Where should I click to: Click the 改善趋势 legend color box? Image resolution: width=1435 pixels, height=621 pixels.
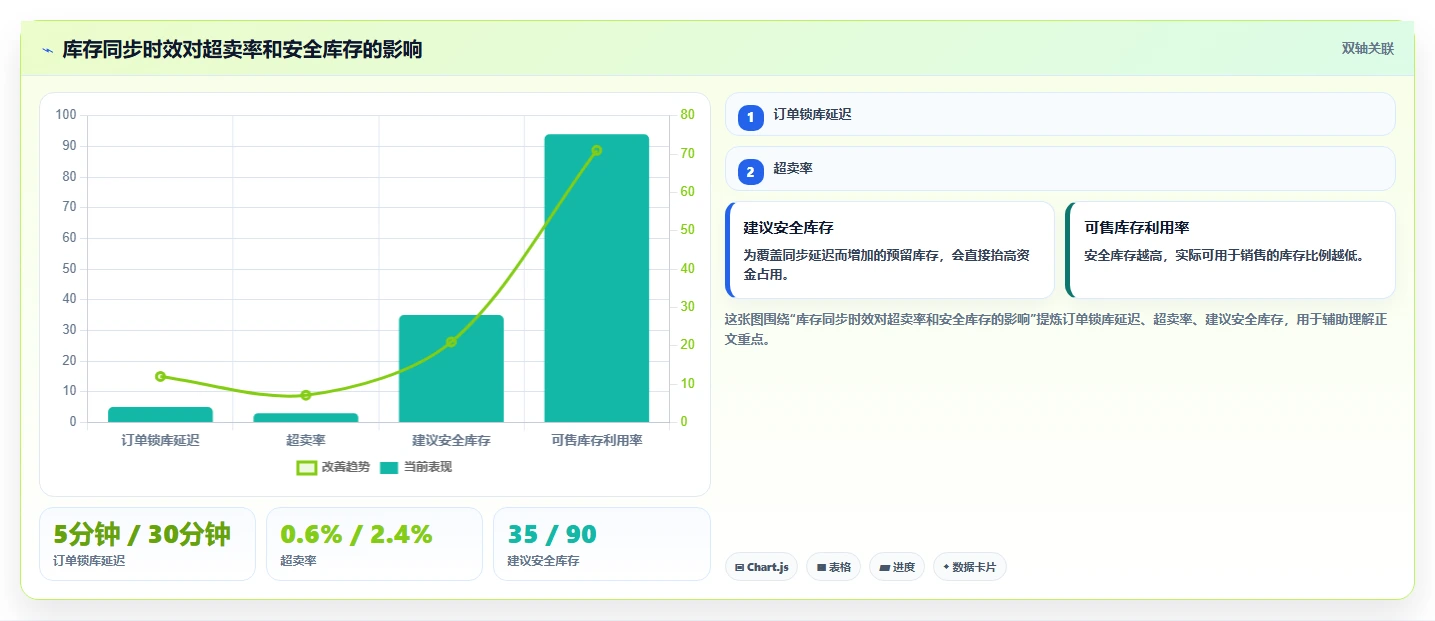tap(307, 467)
